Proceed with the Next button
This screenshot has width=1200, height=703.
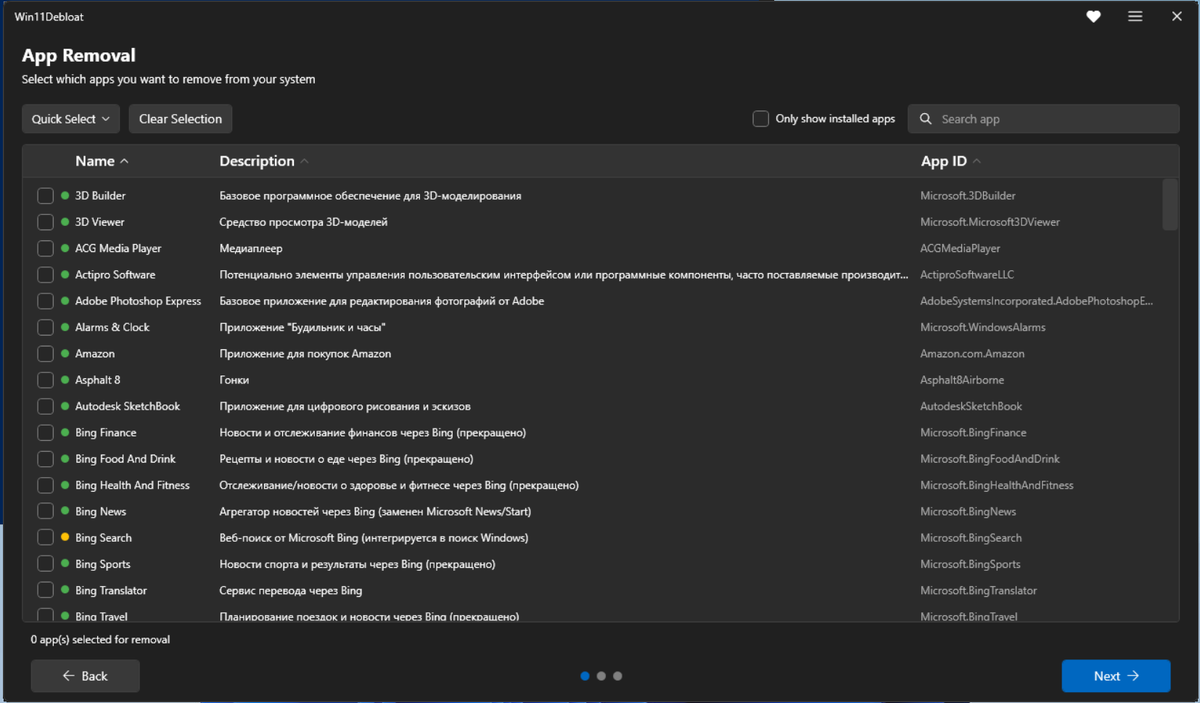(x=1116, y=676)
